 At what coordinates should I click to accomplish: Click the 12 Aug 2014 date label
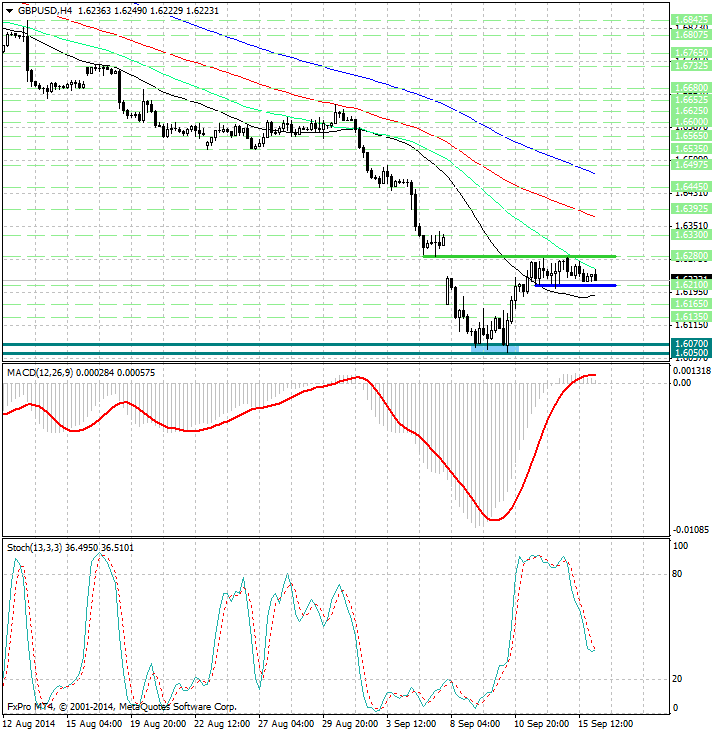coord(29,724)
